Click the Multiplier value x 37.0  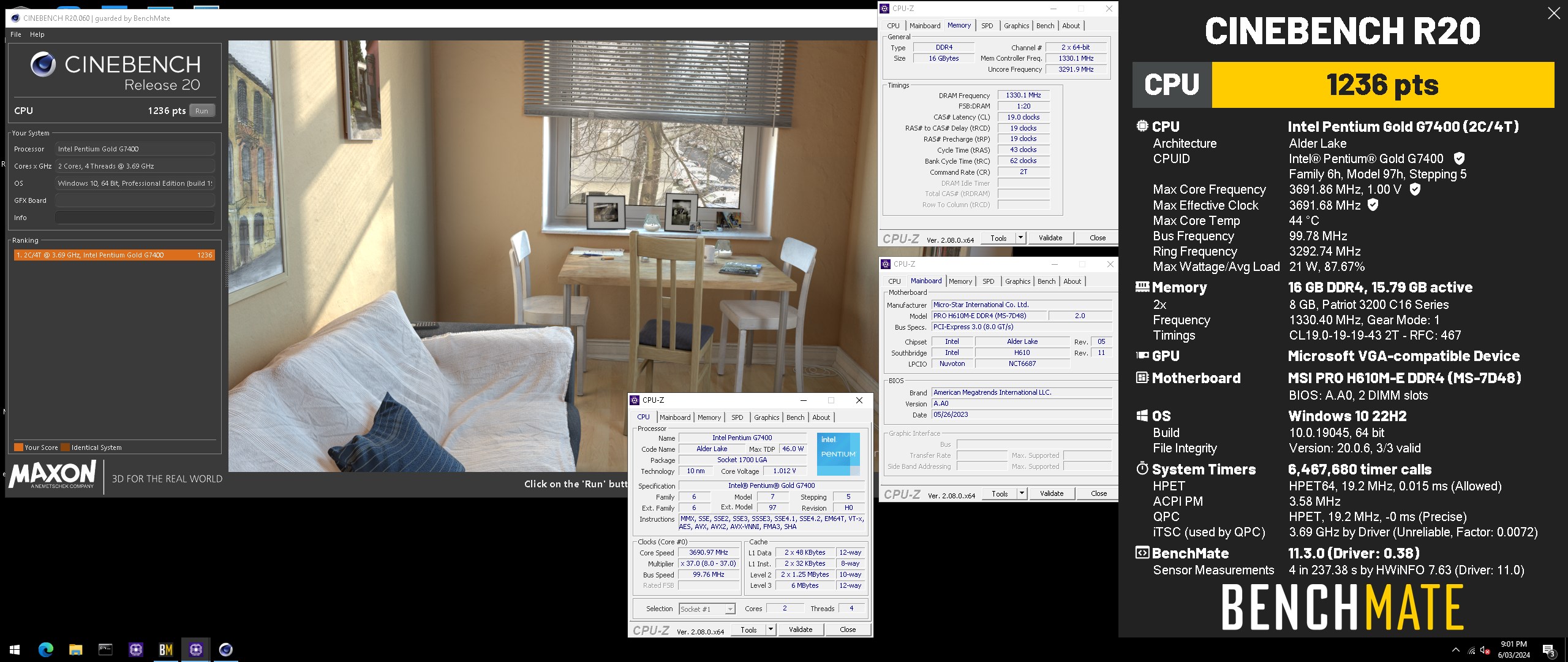(x=709, y=563)
